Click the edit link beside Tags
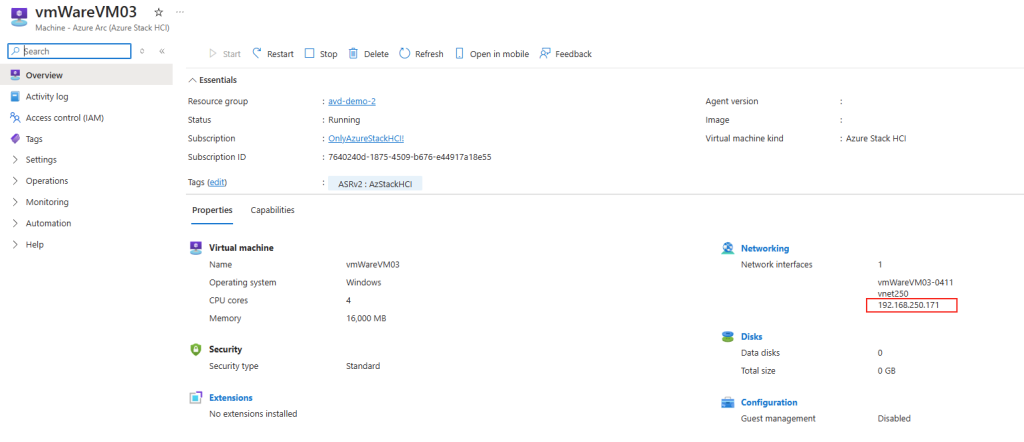This screenshot has height=442, width=1024. pyautogui.click(x=217, y=183)
